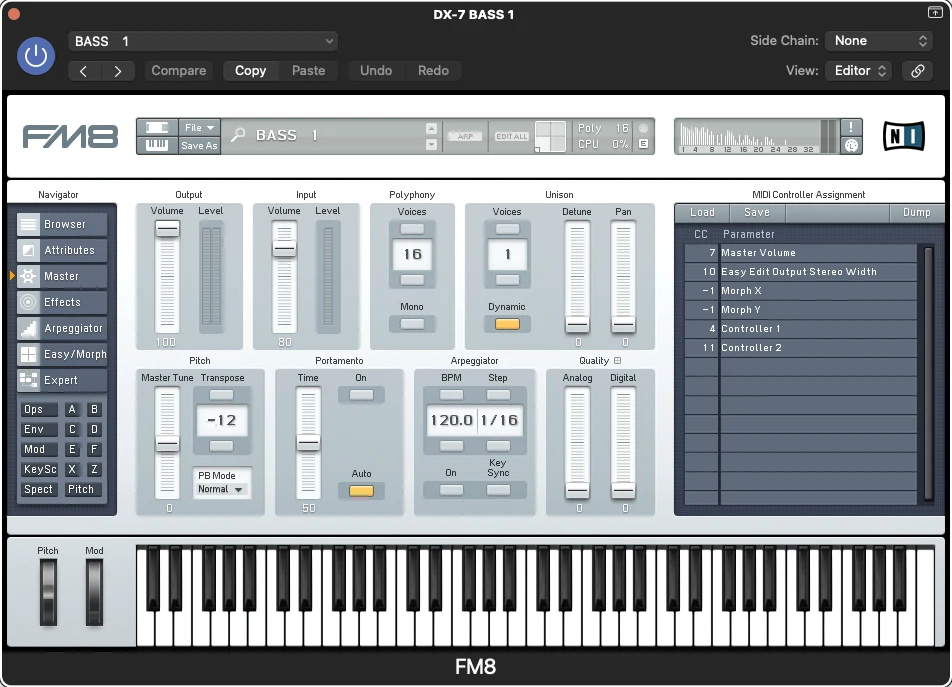Click the exclamation panic button
952x687 pixels.
click(x=851, y=127)
